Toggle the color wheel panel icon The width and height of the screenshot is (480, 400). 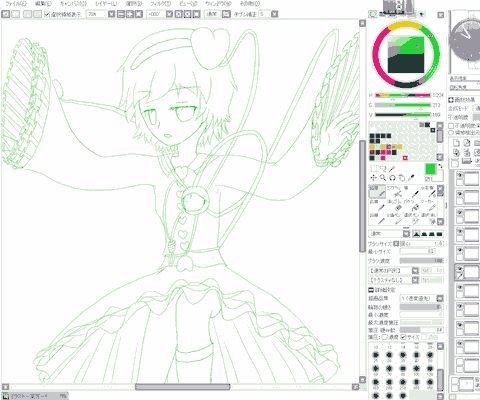point(373,14)
